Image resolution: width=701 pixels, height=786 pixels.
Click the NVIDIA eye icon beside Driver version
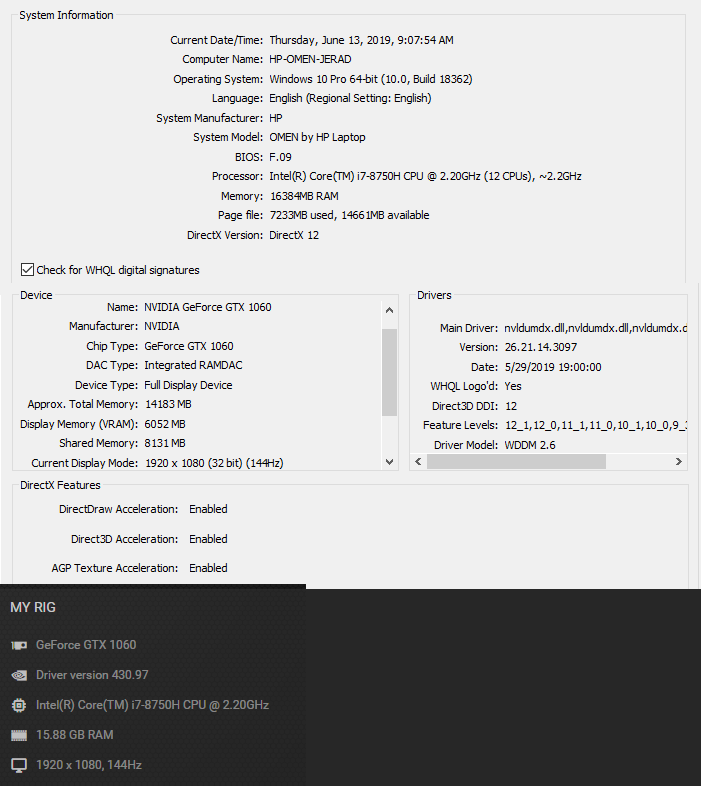[19, 675]
